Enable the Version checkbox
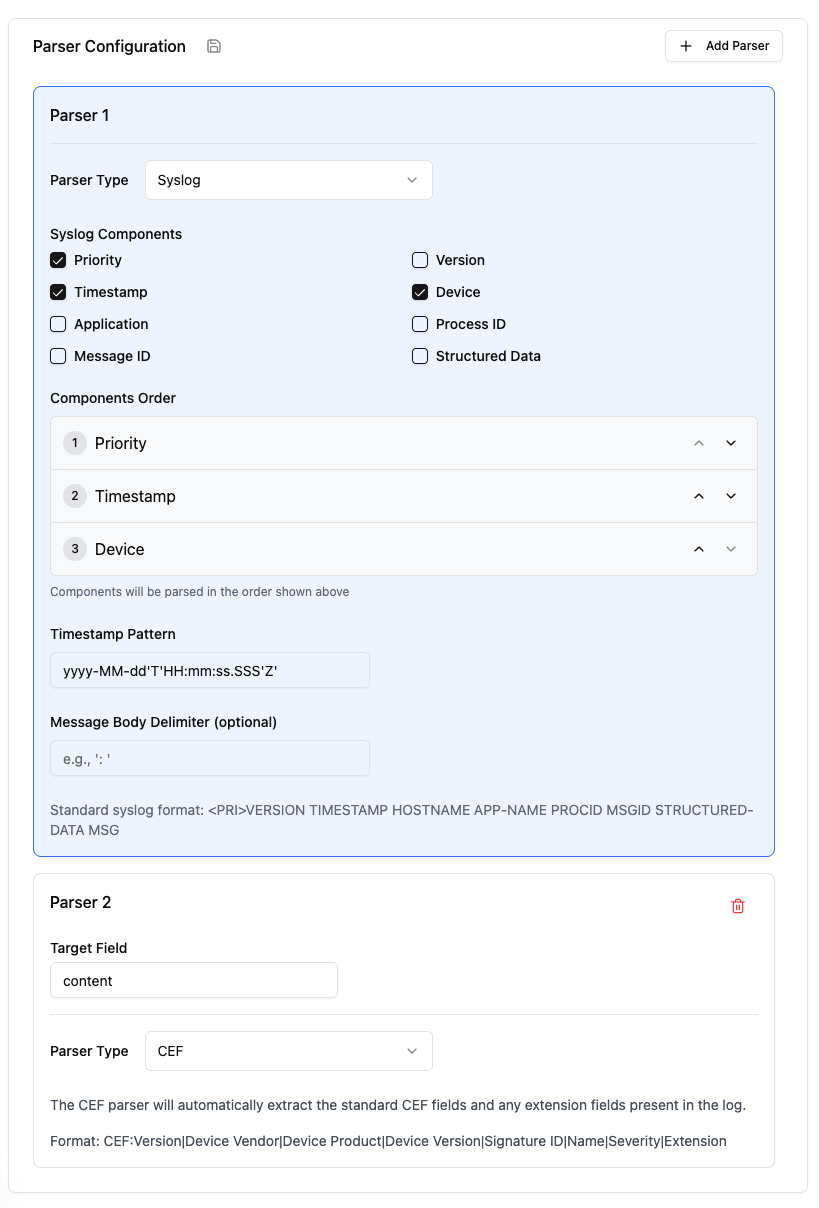The width and height of the screenshot is (819, 1208). pyautogui.click(x=420, y=260)
